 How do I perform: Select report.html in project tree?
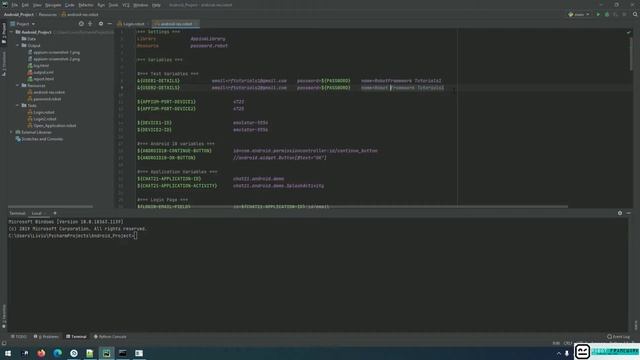pyautogui.click(x=40, y=79)
